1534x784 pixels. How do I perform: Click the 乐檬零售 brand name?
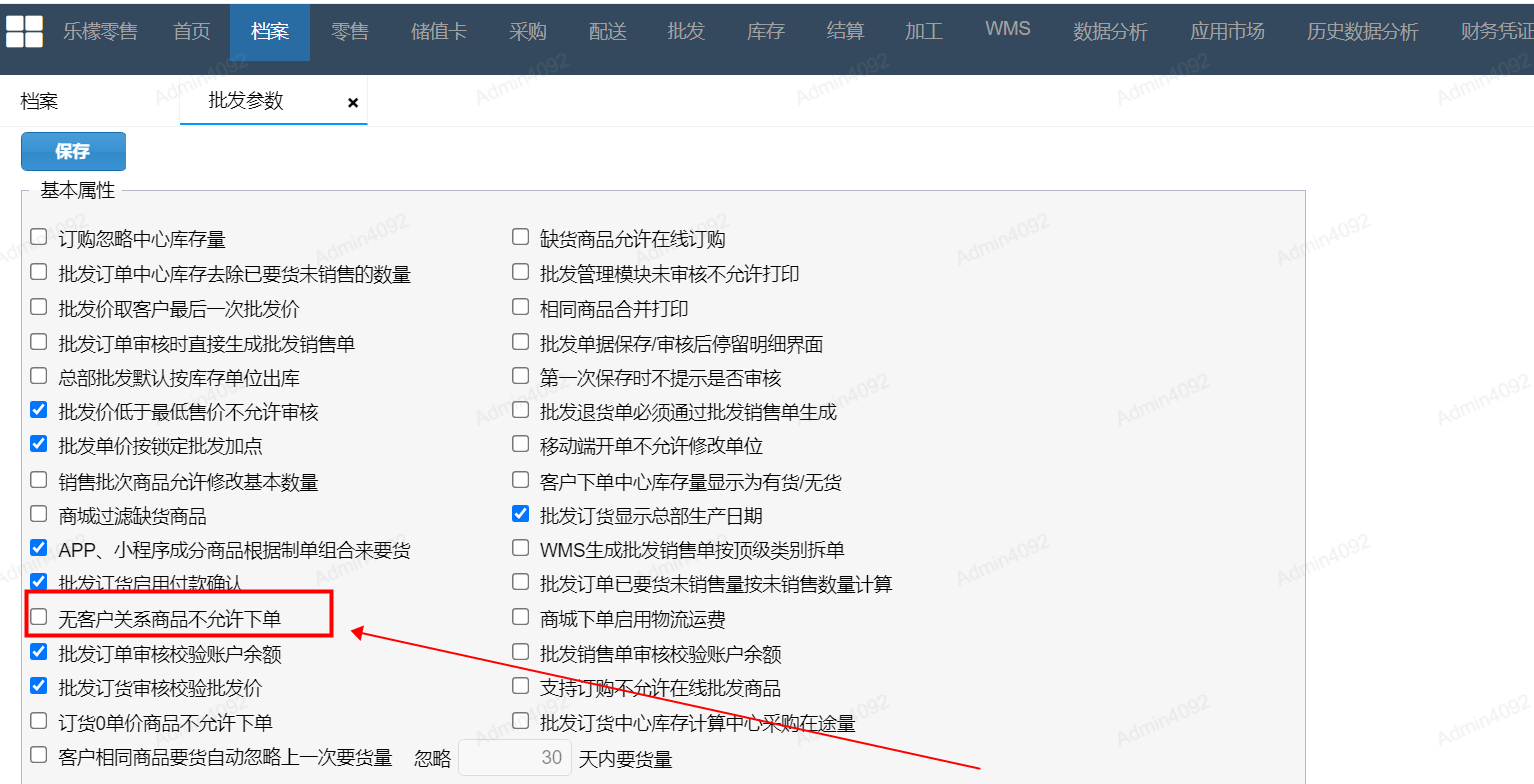point(100,32)
